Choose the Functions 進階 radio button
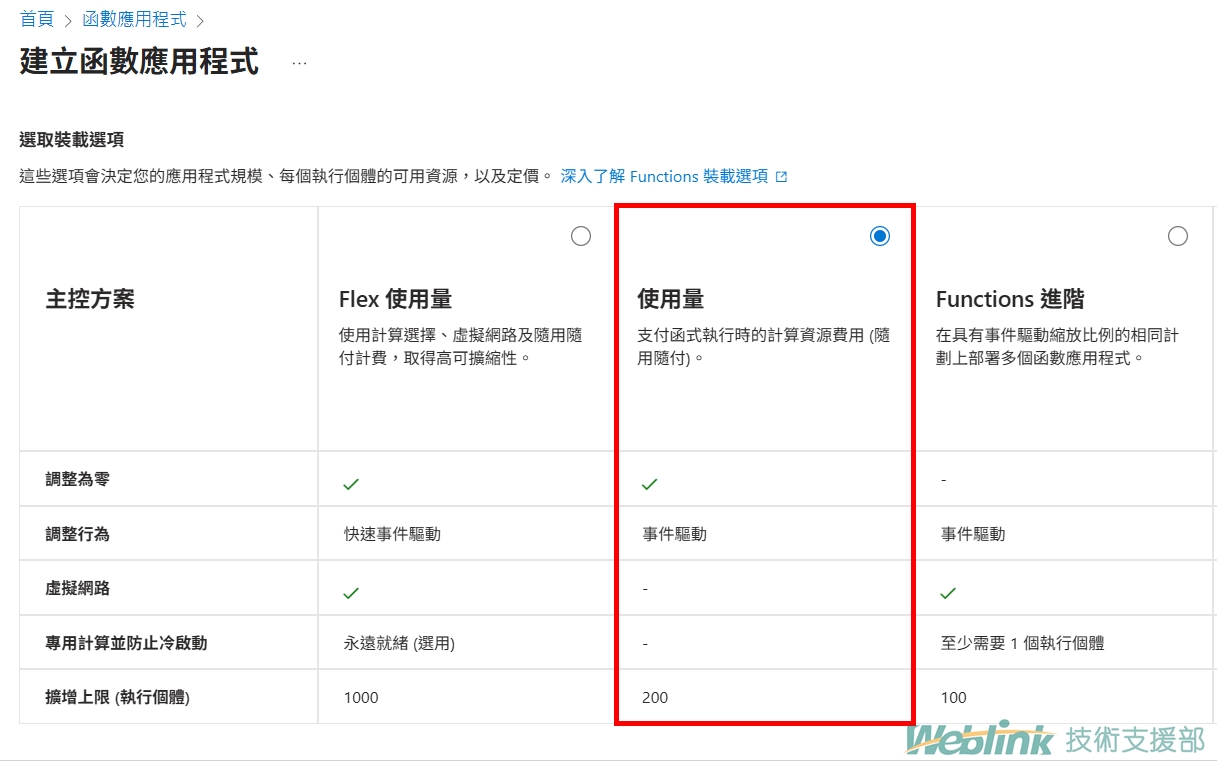 coord(1178,236)
